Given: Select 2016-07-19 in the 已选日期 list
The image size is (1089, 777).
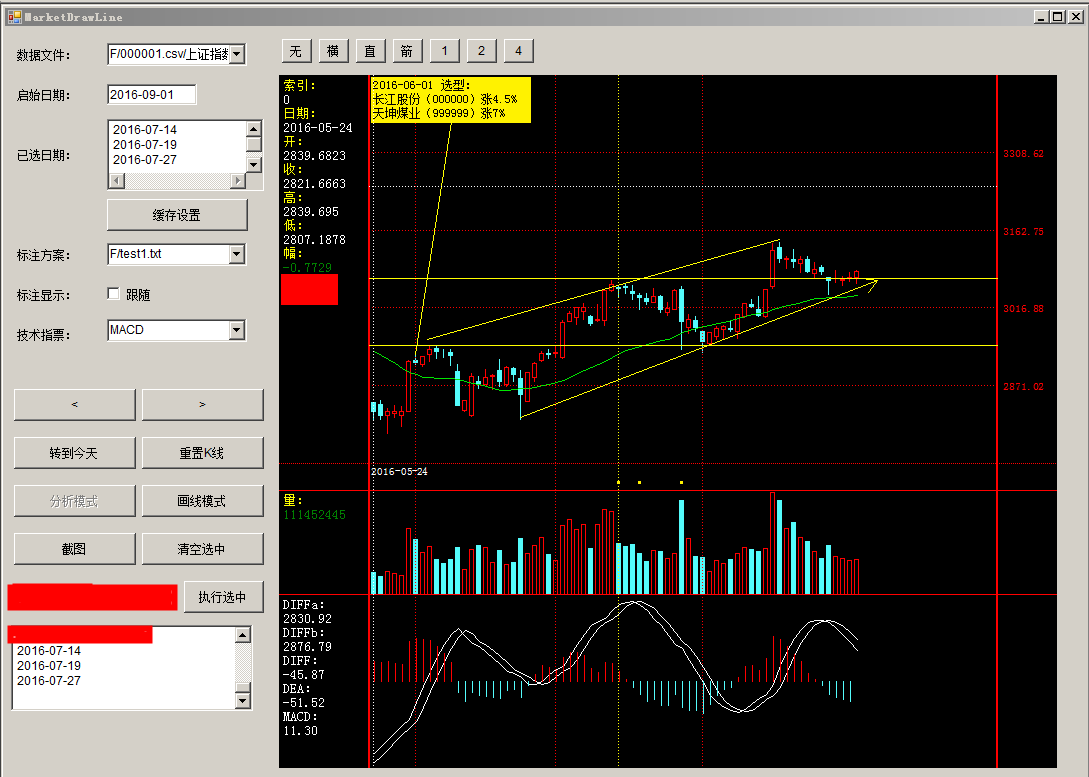Looking at the screenshot, I should [x=145, y=145].
